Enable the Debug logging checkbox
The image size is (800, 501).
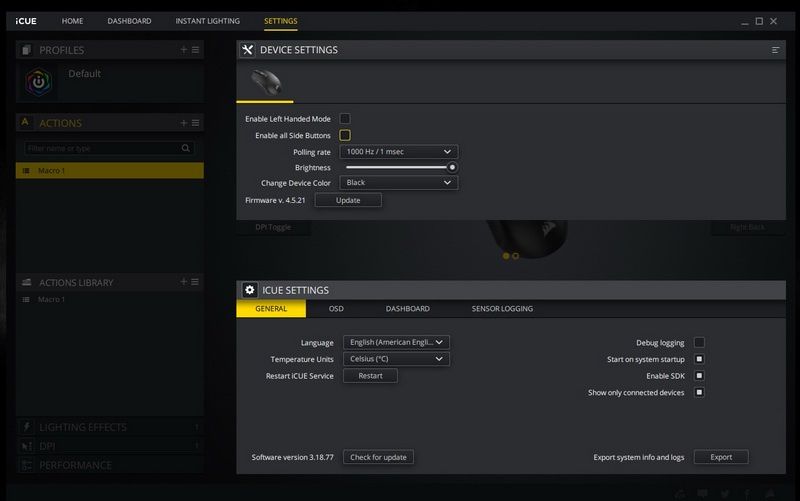(699, 342)
